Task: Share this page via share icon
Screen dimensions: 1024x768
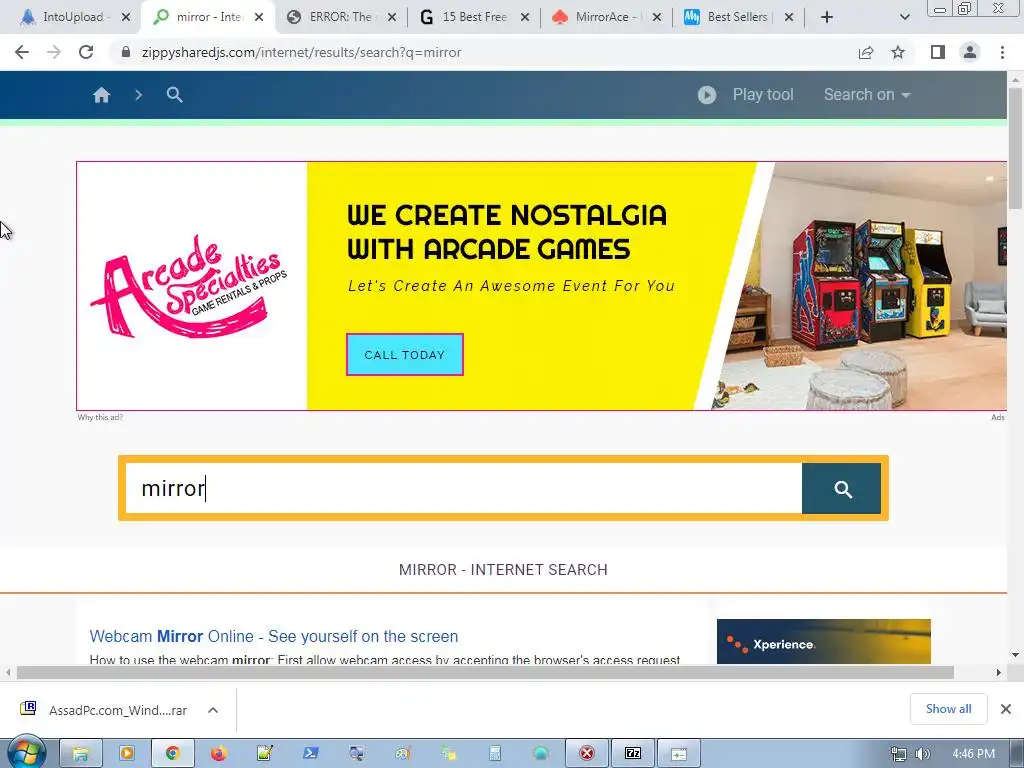Action: [866, 52]
